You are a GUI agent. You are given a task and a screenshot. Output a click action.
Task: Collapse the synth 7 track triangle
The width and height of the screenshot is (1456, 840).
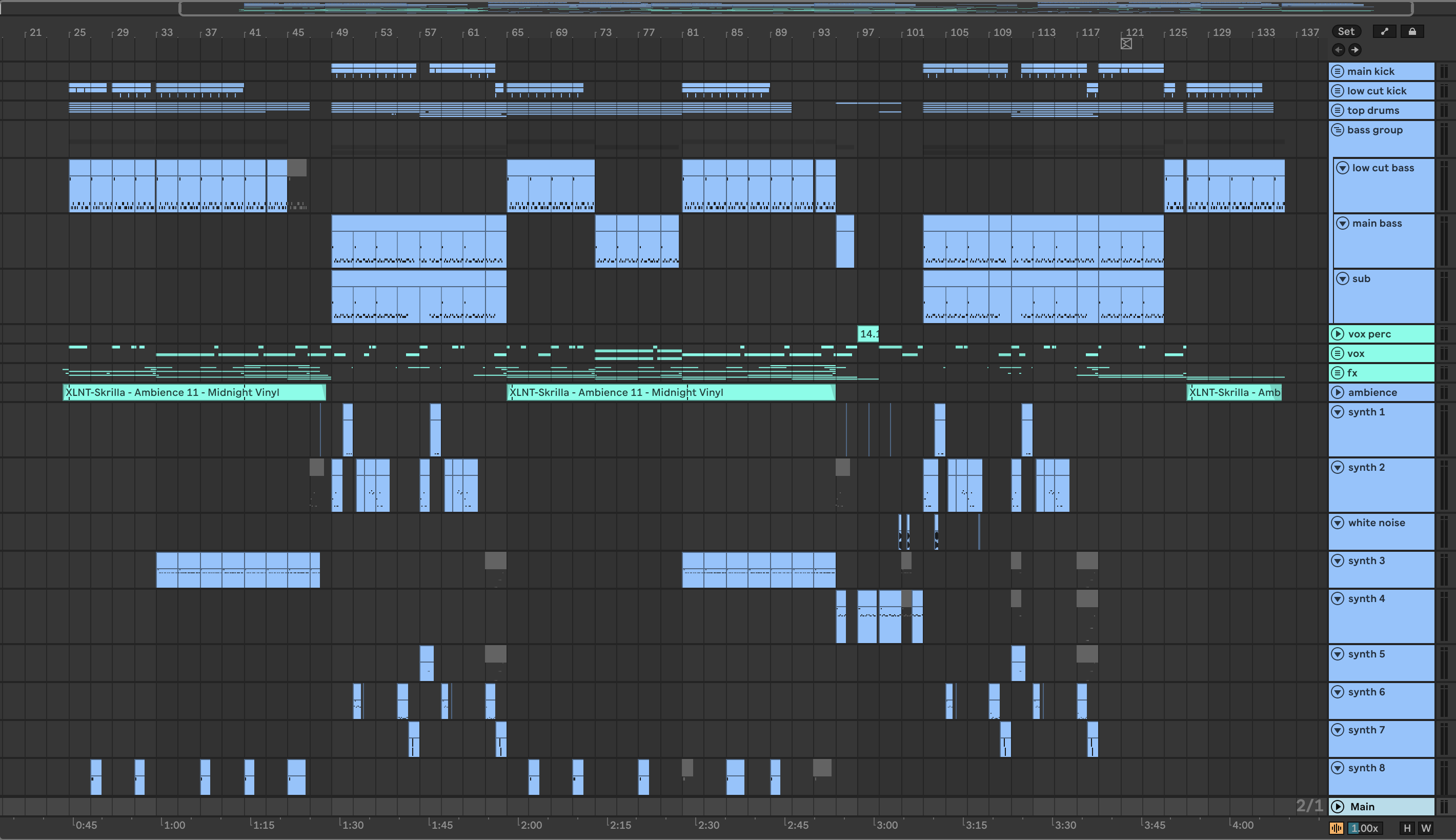[x=1338, y=730]
